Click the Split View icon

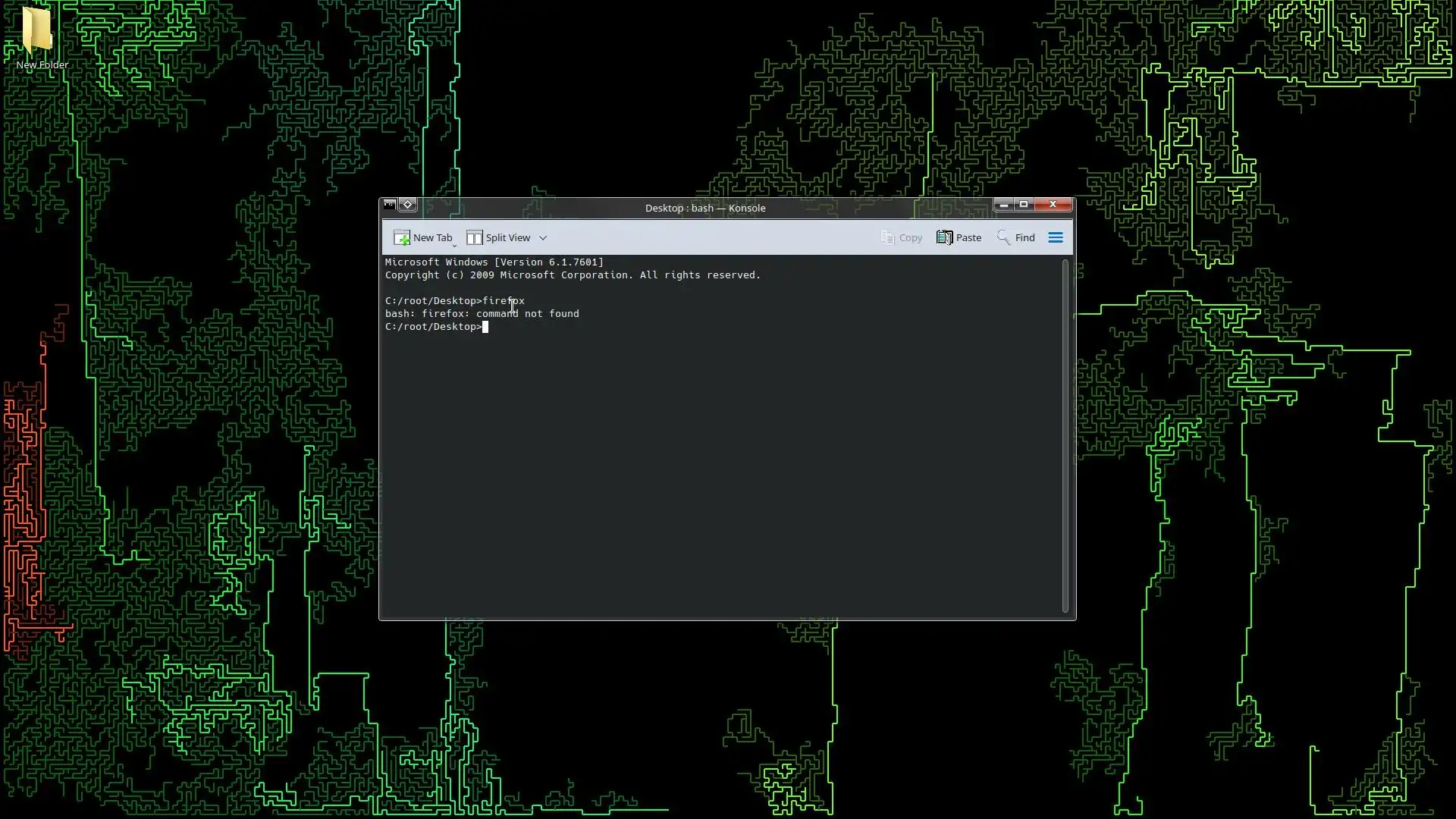pos(474,237)
